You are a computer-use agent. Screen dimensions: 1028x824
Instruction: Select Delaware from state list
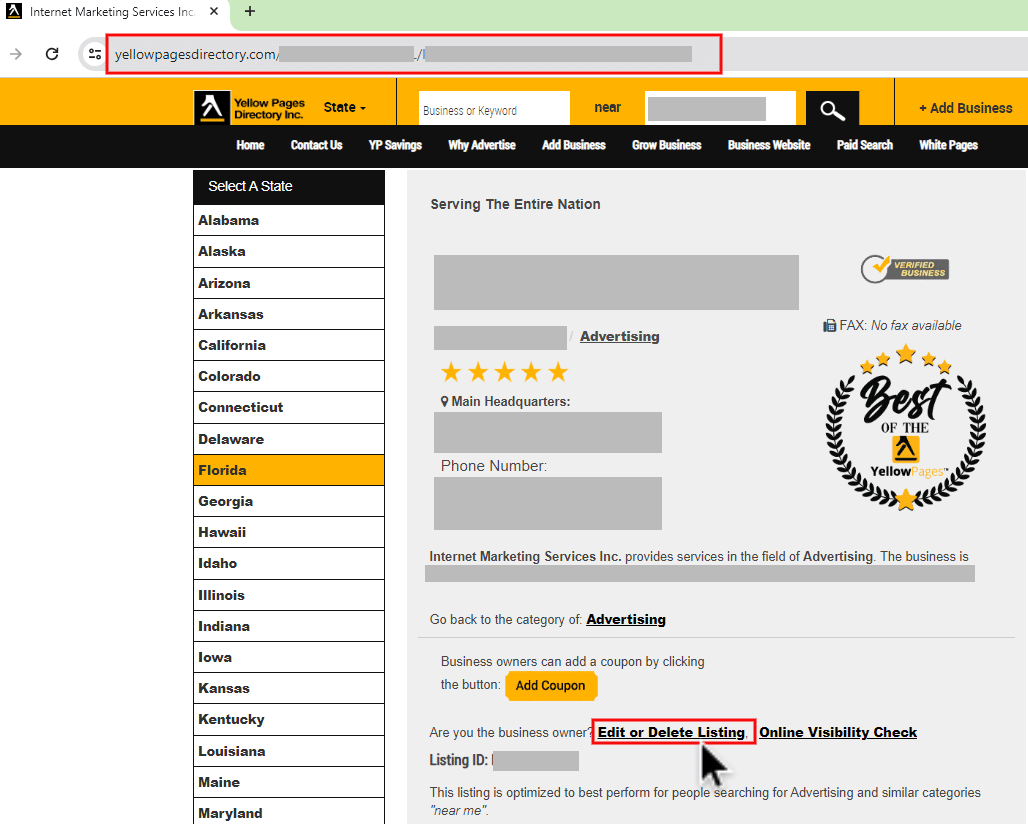tap(289, 439)
